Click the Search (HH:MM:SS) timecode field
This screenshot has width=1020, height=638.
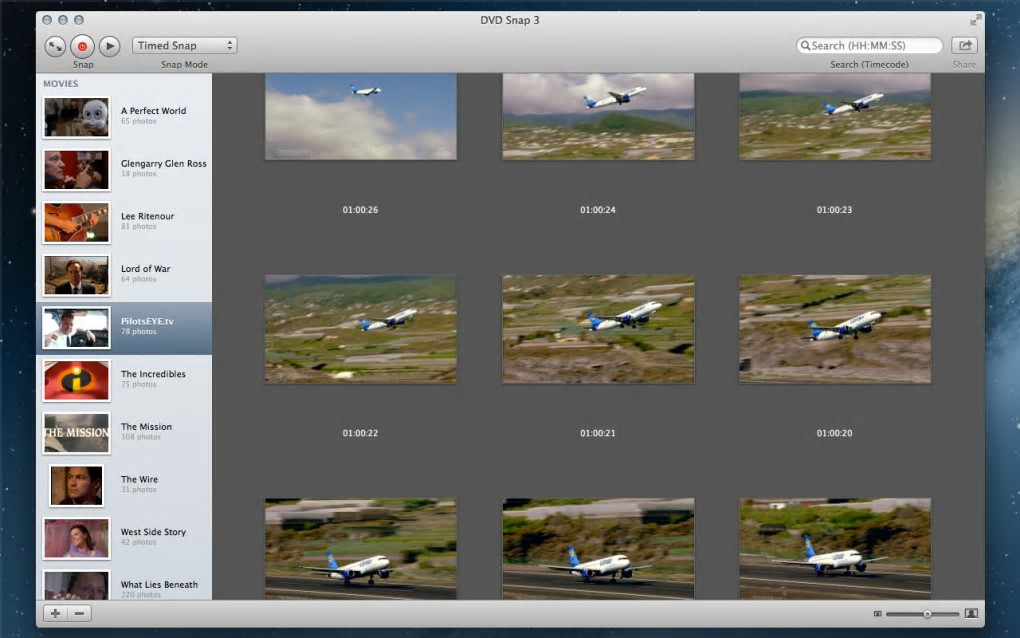point(869,46)
